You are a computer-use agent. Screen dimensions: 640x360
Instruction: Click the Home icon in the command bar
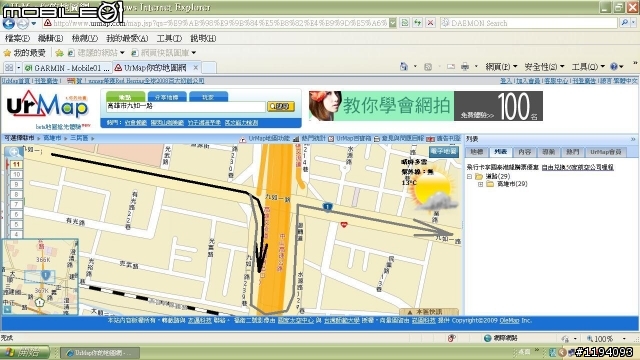(404, 66)
